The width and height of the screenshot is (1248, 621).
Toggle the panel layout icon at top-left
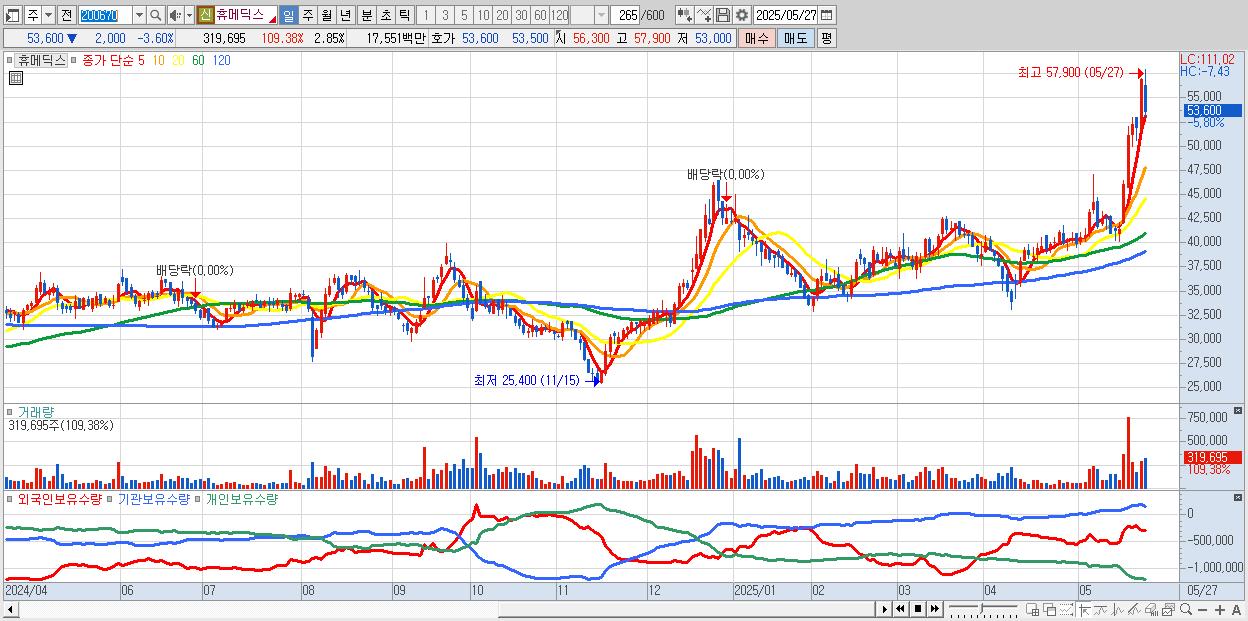(x=12, y=15)
